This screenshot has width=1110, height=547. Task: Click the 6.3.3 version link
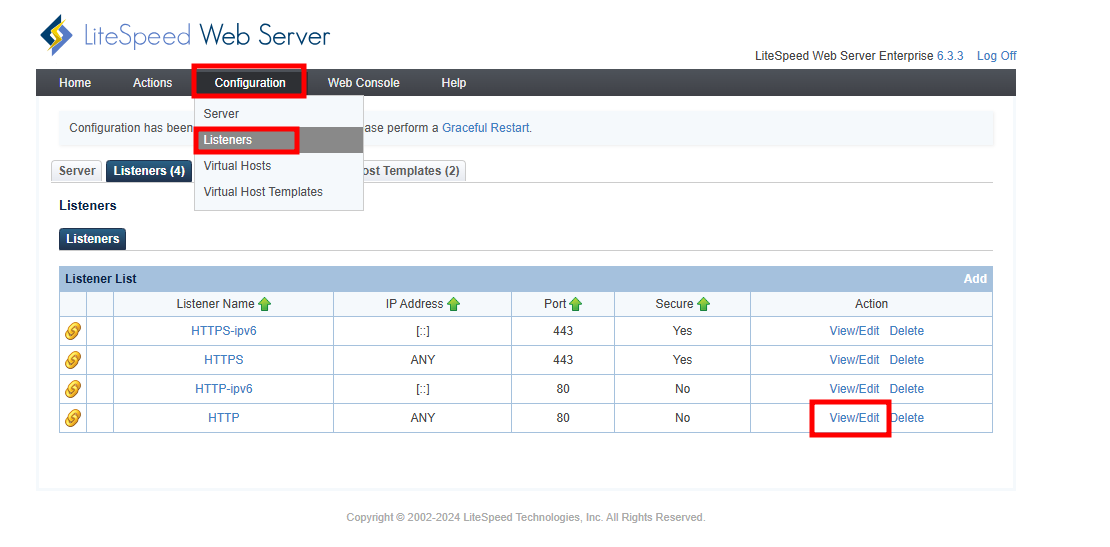pyautogui.click(x=950, y=56)
